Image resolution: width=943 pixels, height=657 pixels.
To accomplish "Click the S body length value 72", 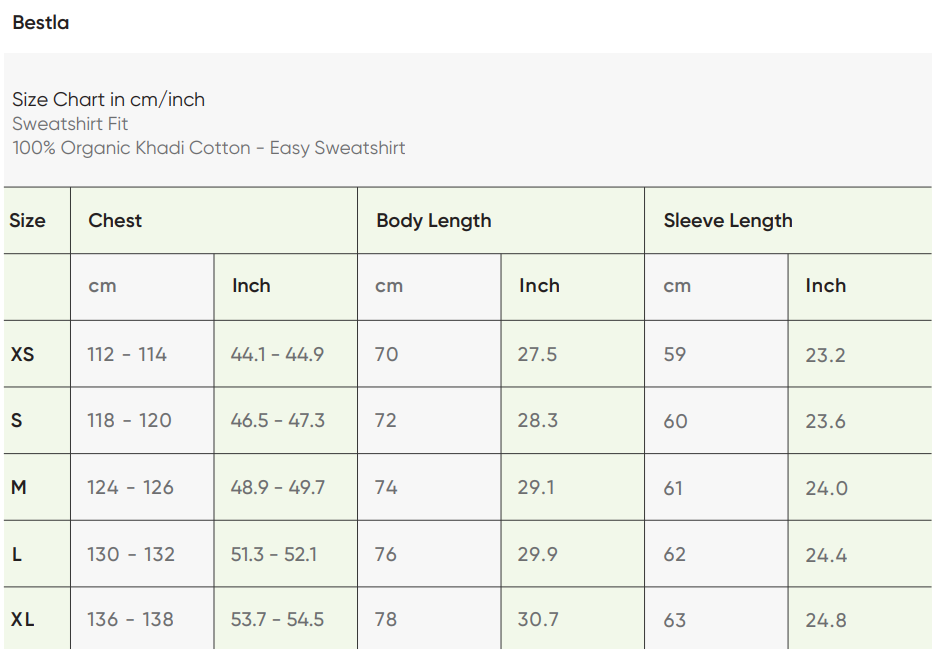I will (386, 421).
